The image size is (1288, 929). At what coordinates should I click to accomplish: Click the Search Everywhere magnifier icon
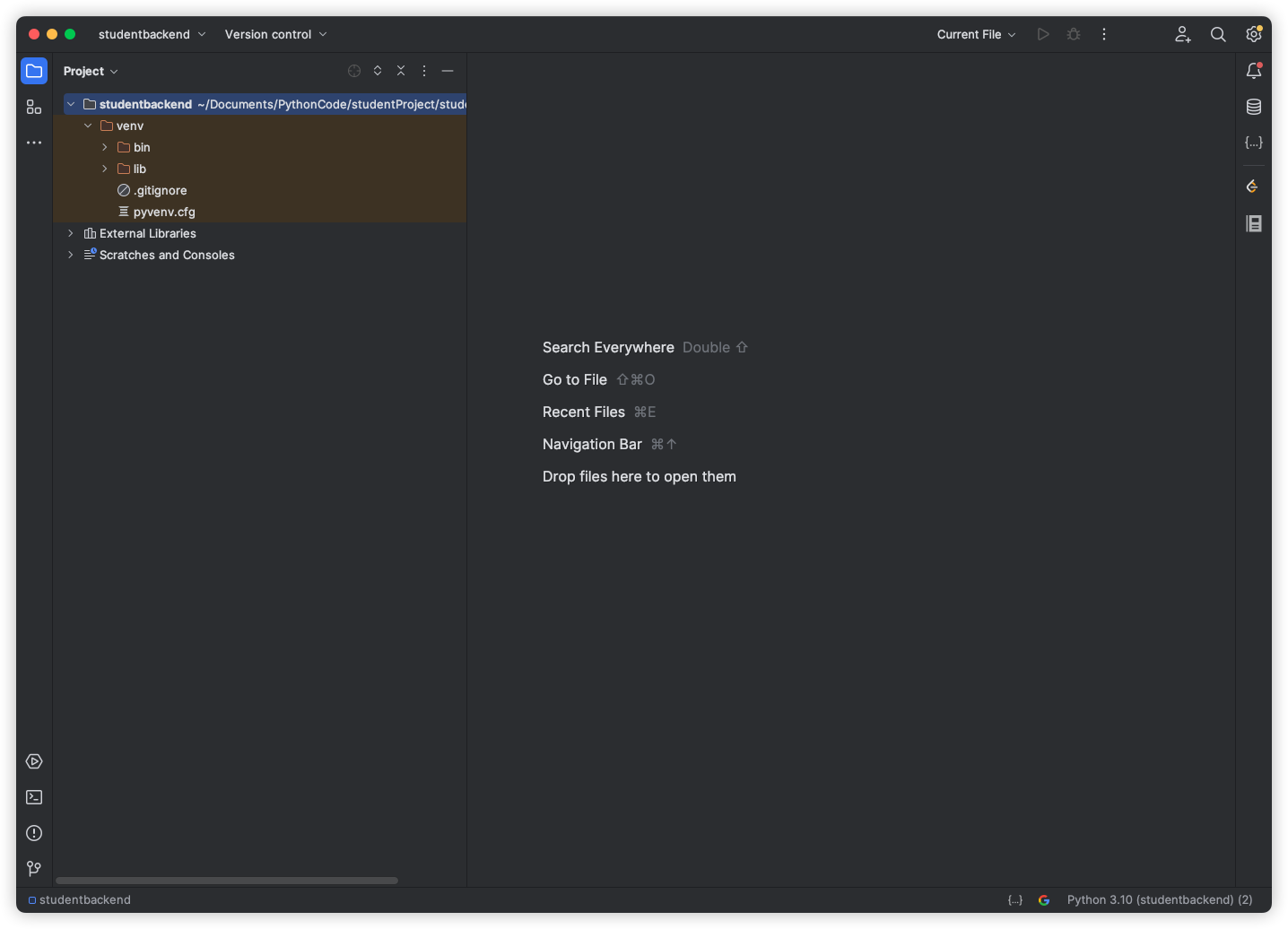[x=1218, y=34]
